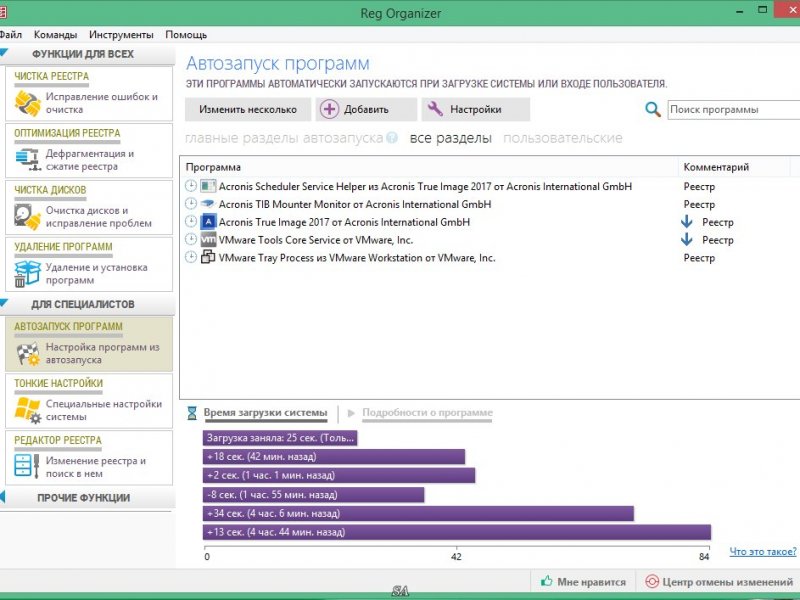Select the '+18 сек. (42 мин. назад)' bar
800x600 pixels.
(334, 457)
